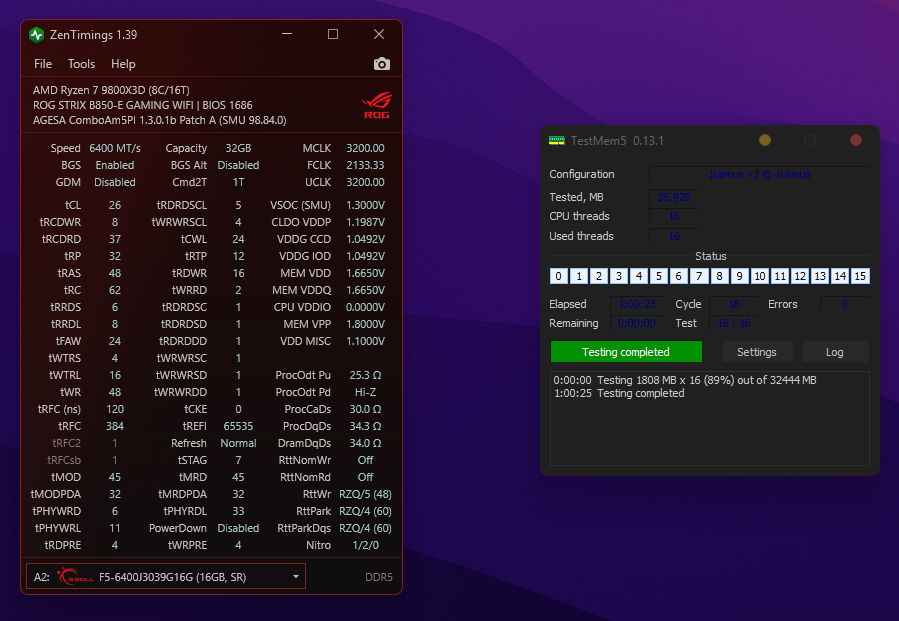
Task: Click the RttWr RZQ/5 (48) value
Action: point(365,494)
